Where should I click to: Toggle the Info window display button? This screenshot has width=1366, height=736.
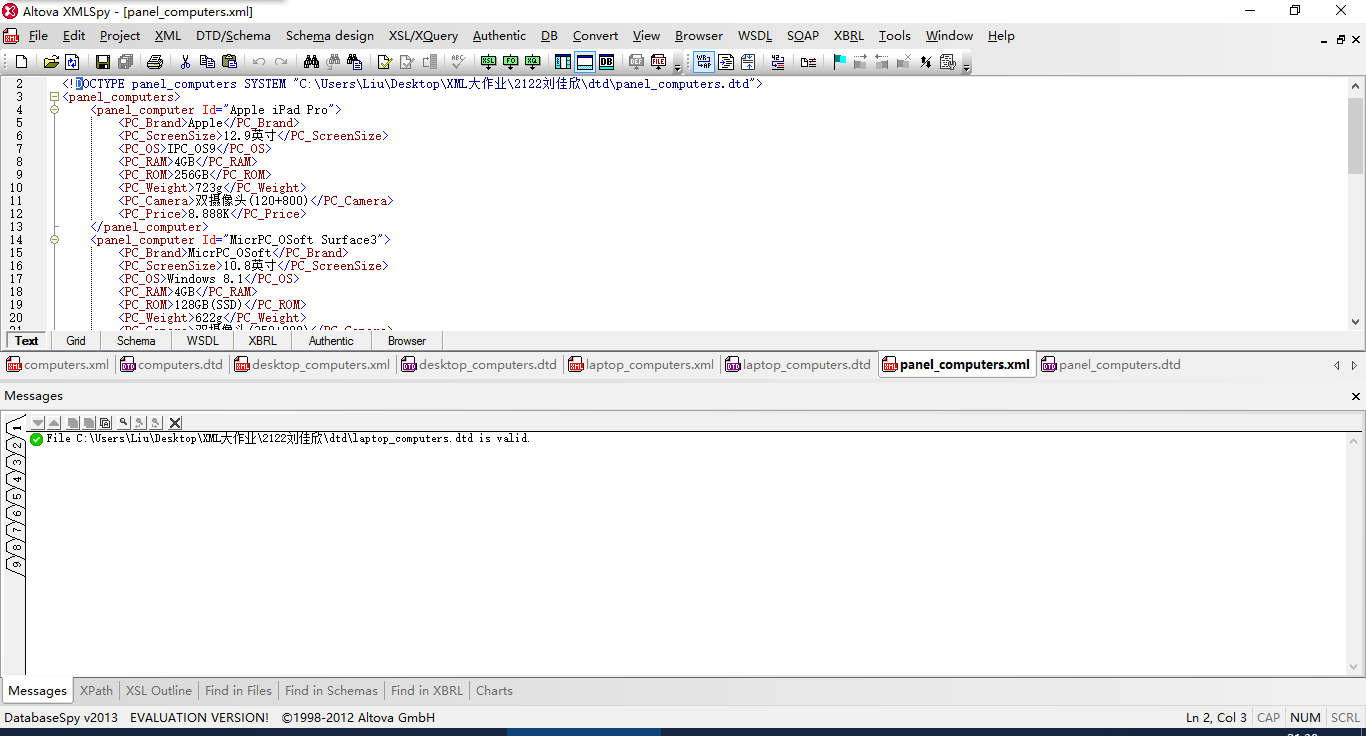point(585,62)
